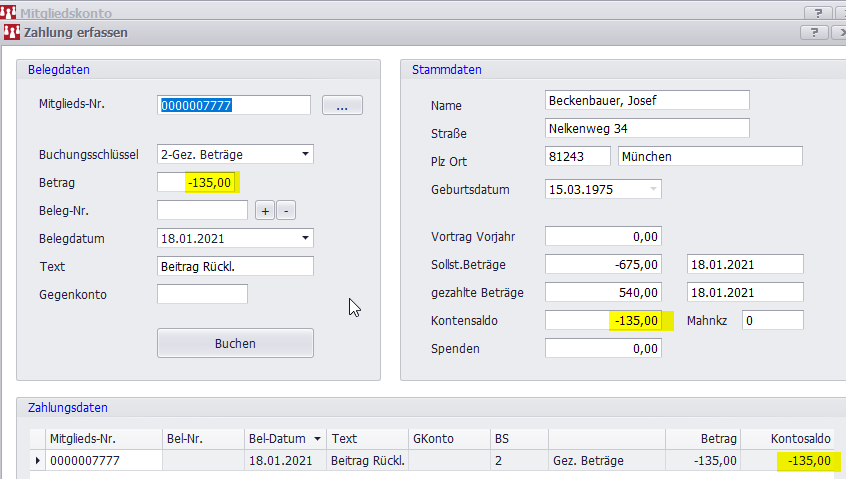This screenshot has height=479, width=846.
Task: Click the Text field containing Beitrag Rückl.
Action: (x=235, y=266)
